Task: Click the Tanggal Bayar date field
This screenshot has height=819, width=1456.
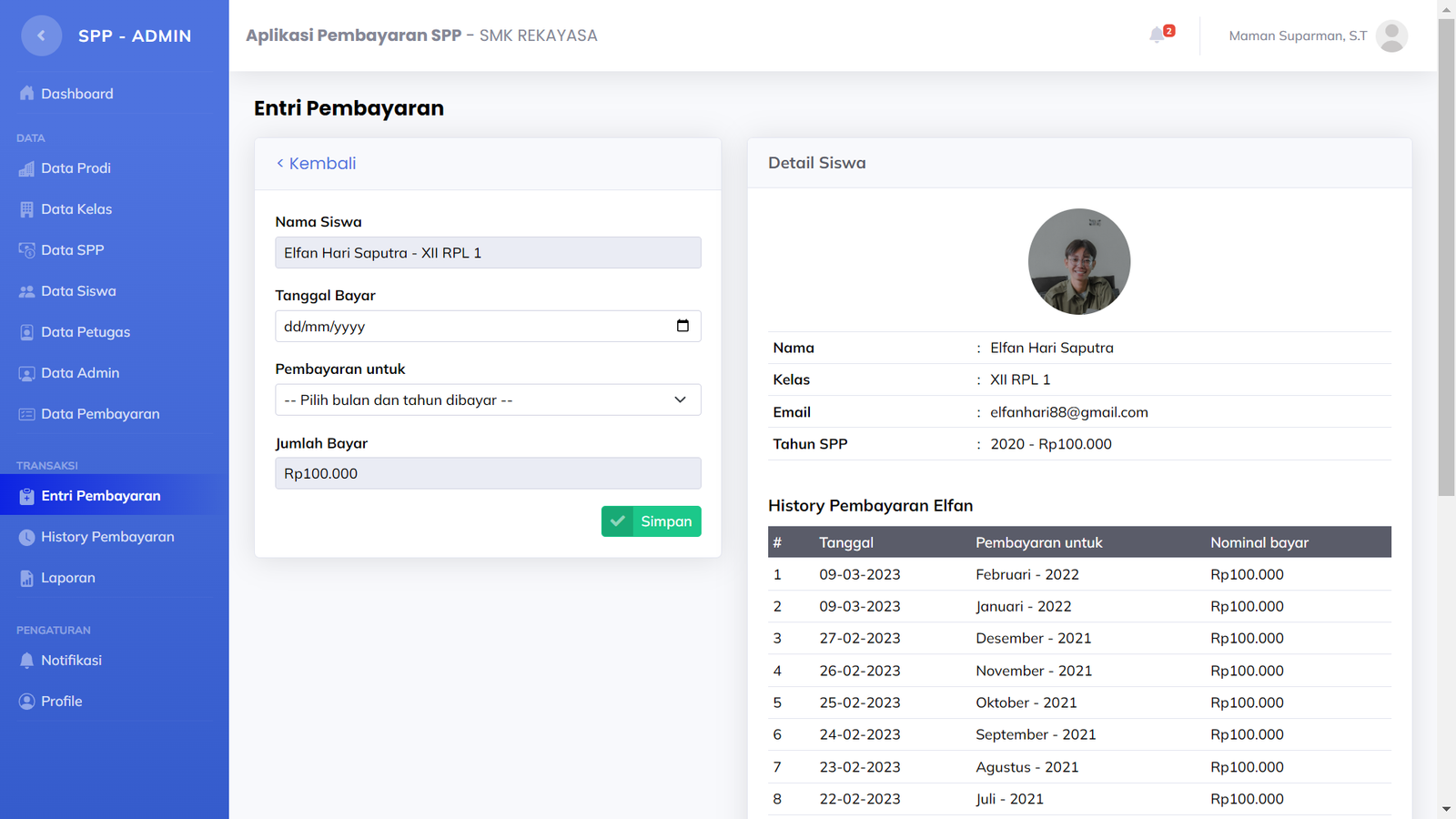Action: (x=473, y=327)
